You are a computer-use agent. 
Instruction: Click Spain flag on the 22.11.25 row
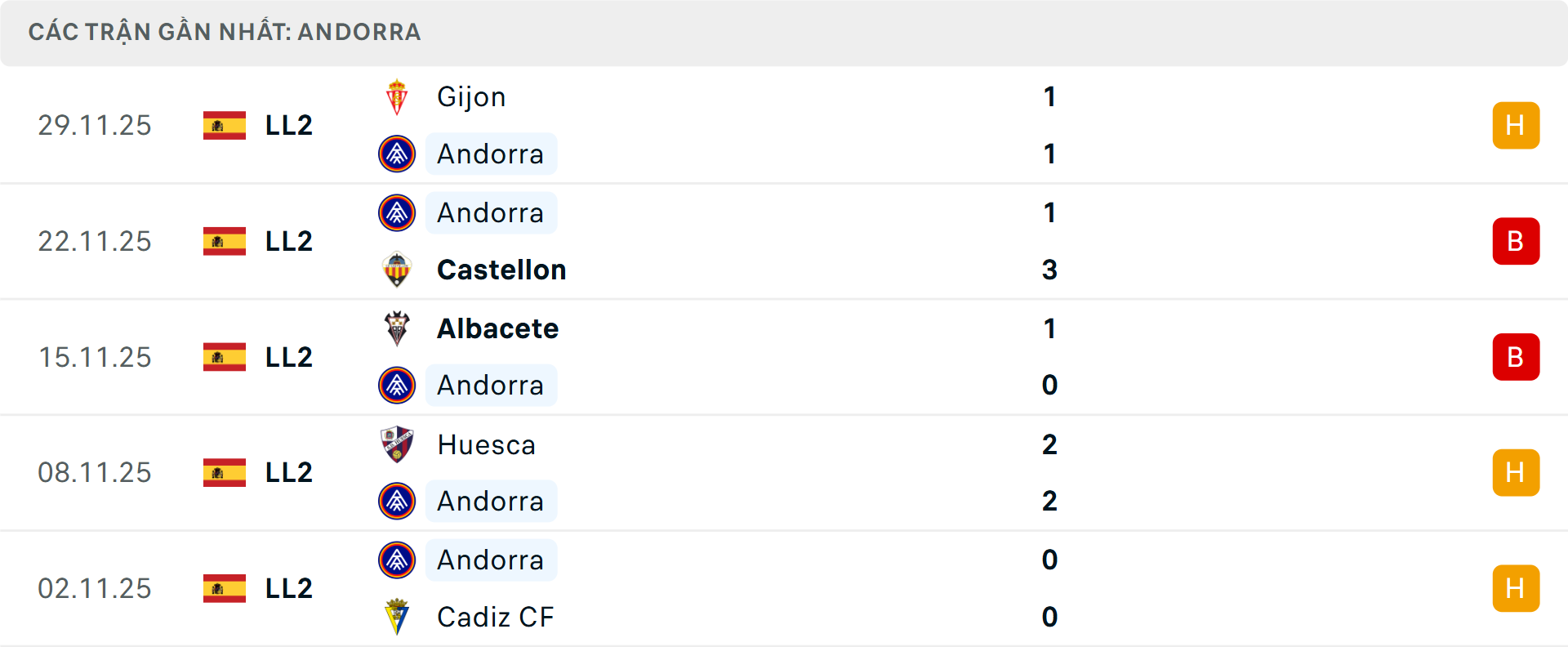coord(225,241)
